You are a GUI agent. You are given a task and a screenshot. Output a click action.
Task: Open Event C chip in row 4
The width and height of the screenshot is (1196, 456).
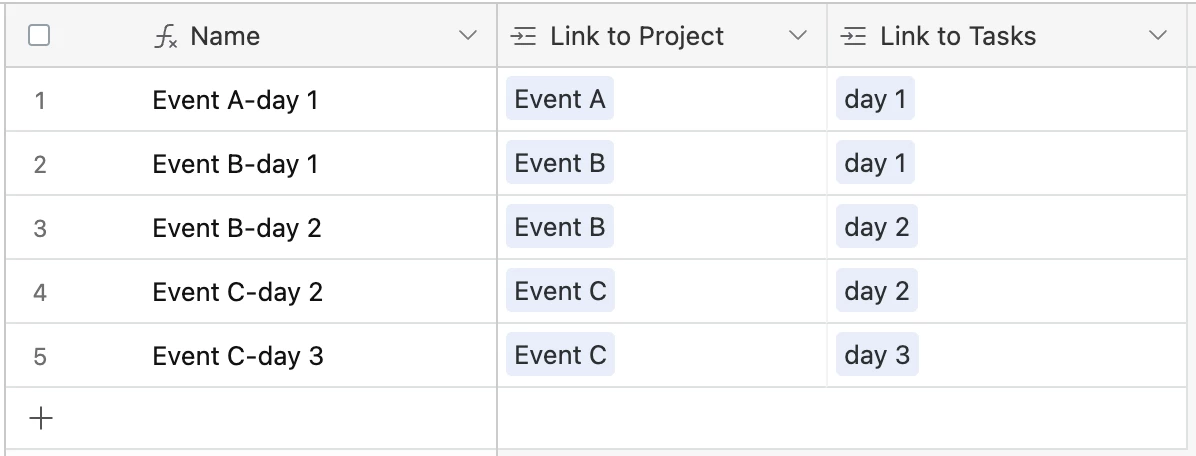pyautogui.click(x=561, y=291)
